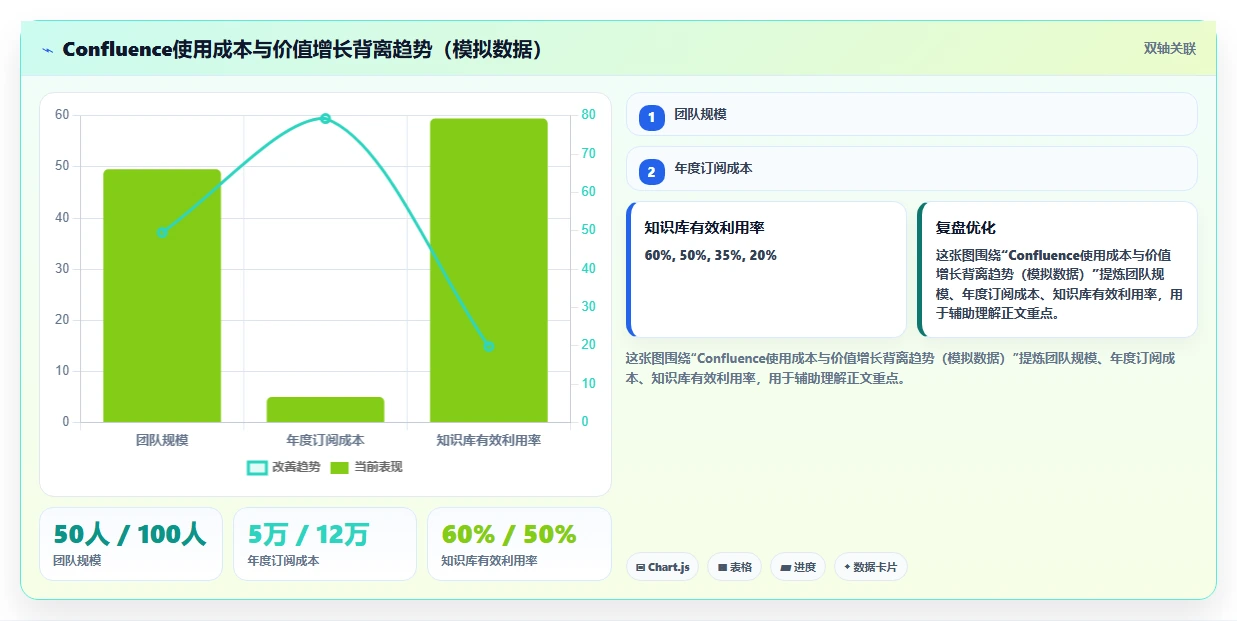Click the trend line peak point near 80
The height and width of the screenshot is (621, 1237).
pyautogui.click(x=325, y=118)
